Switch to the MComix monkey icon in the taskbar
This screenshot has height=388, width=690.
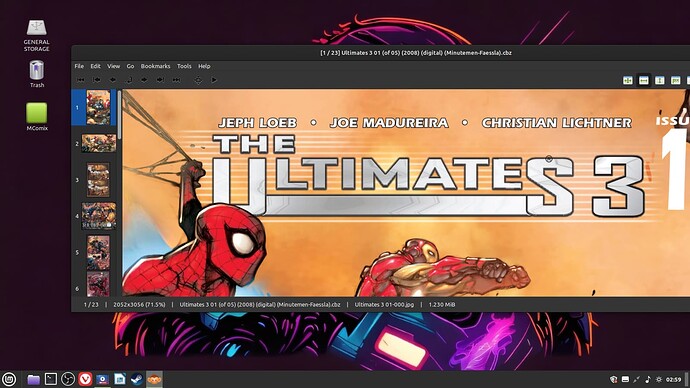click(x=154, y=379)
